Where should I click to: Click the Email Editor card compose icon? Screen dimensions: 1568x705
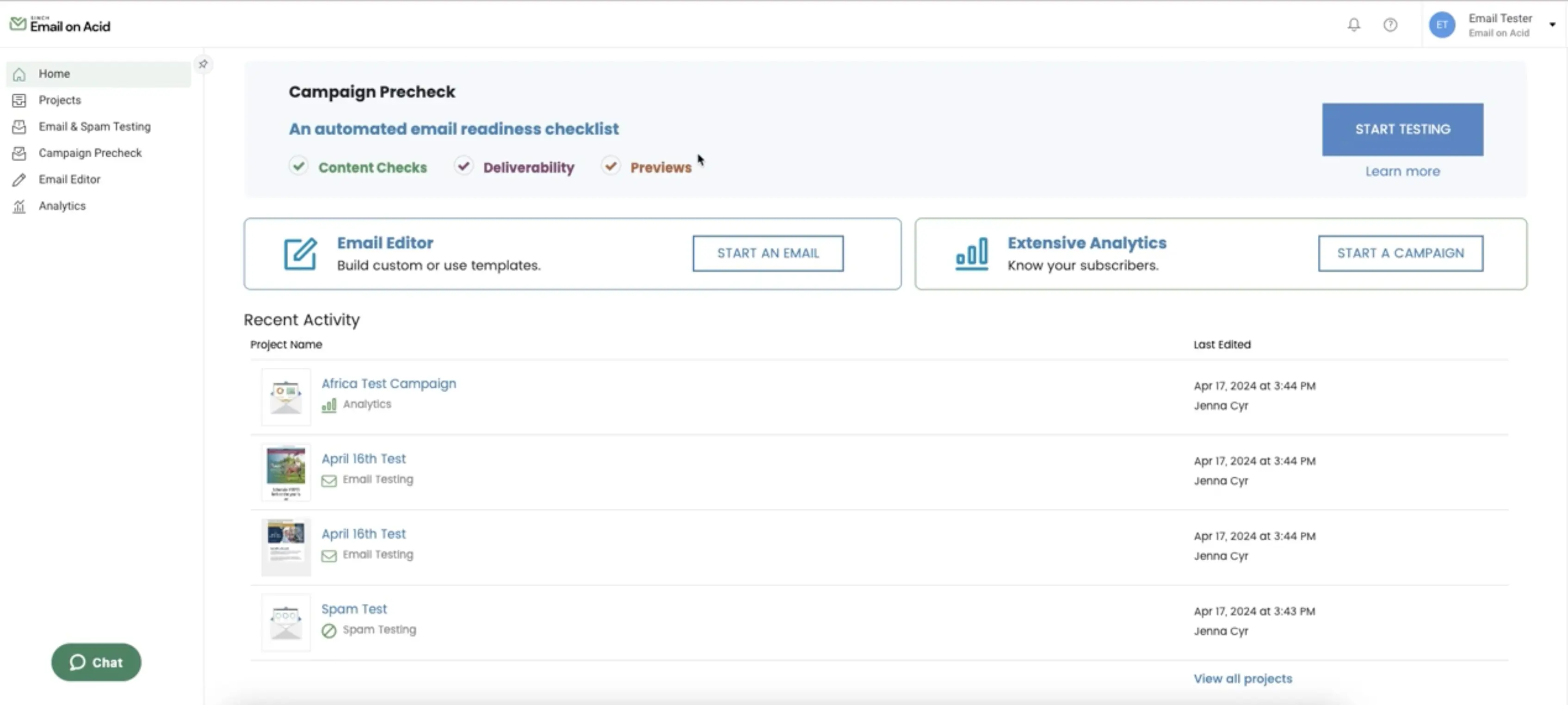click(300, 253)
